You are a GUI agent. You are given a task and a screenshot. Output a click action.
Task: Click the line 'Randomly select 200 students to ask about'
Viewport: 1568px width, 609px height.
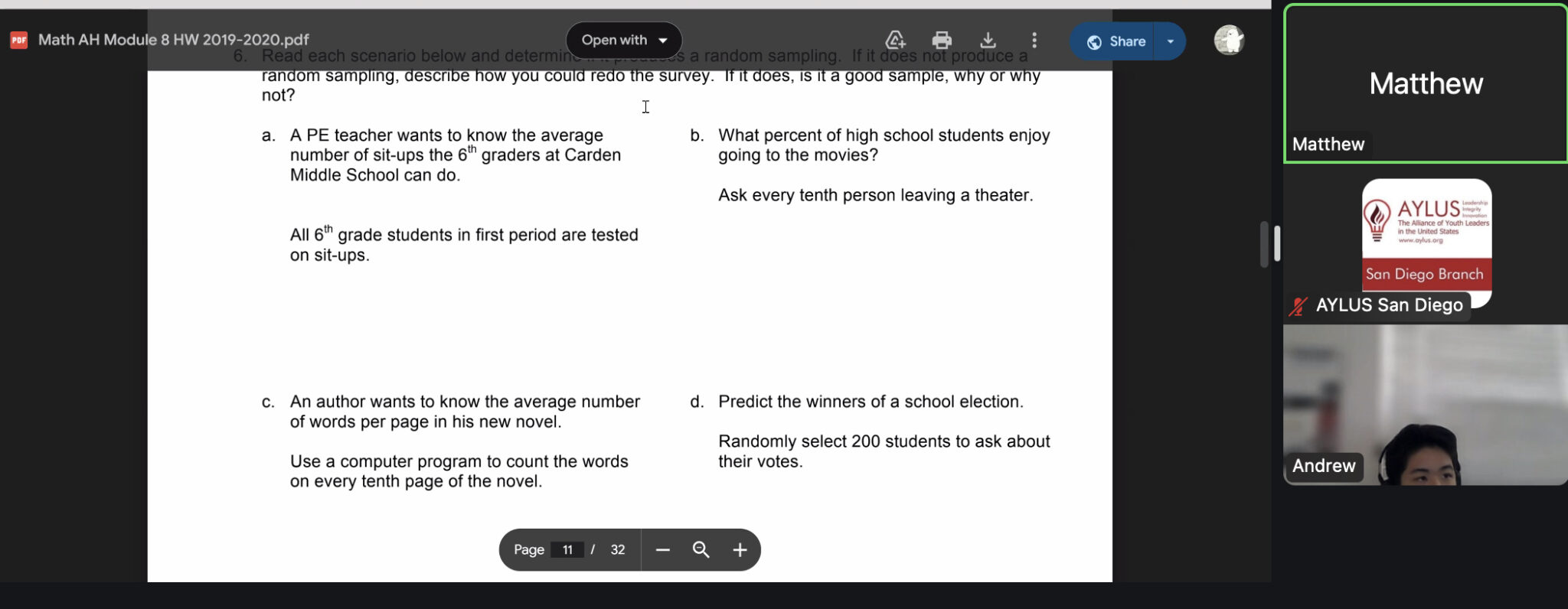click(x=884, y=441)
